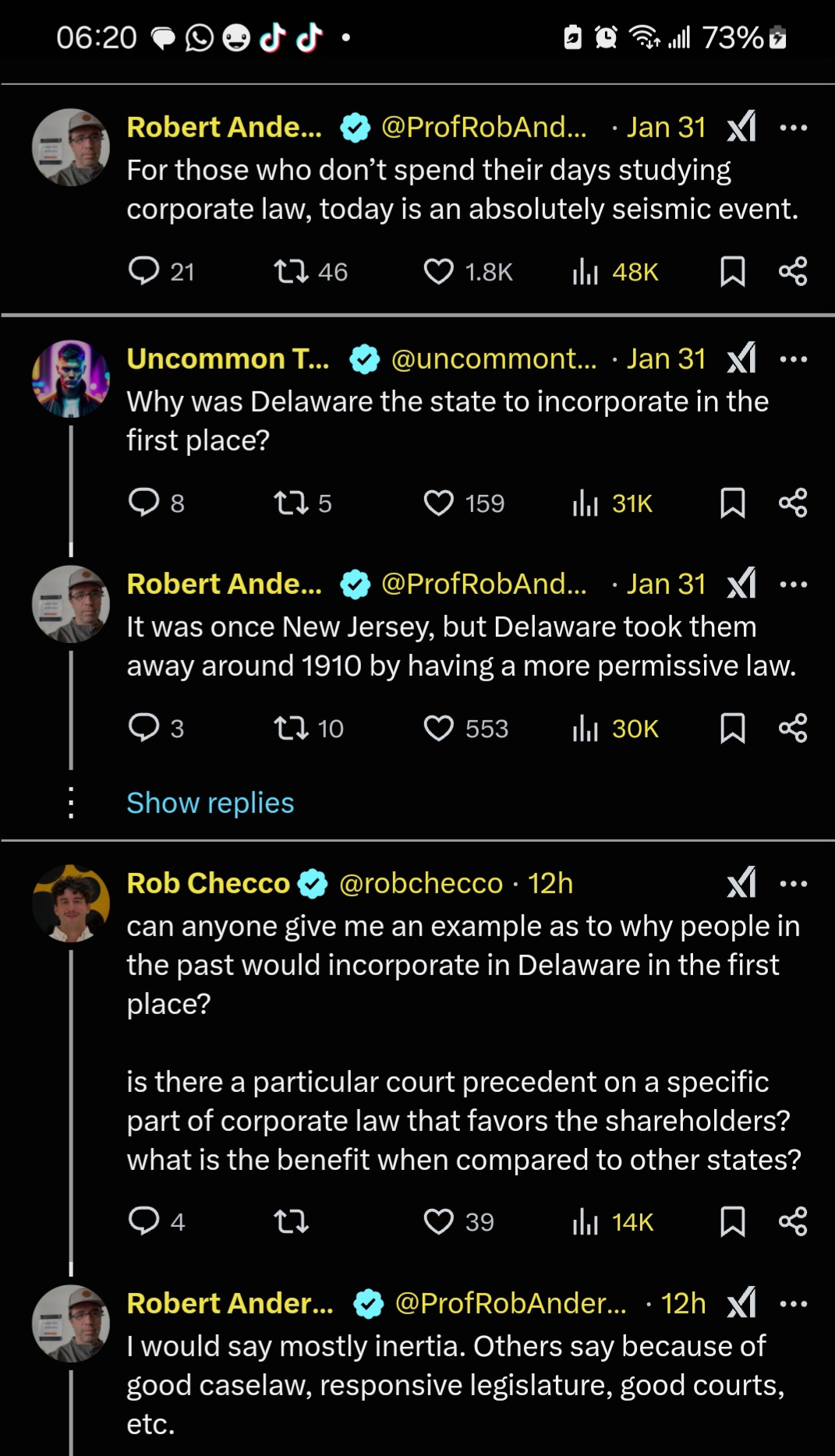Share the New Jersey reply tweet
This screenshot has width=835, height=1456.
(x=793, y=729)
